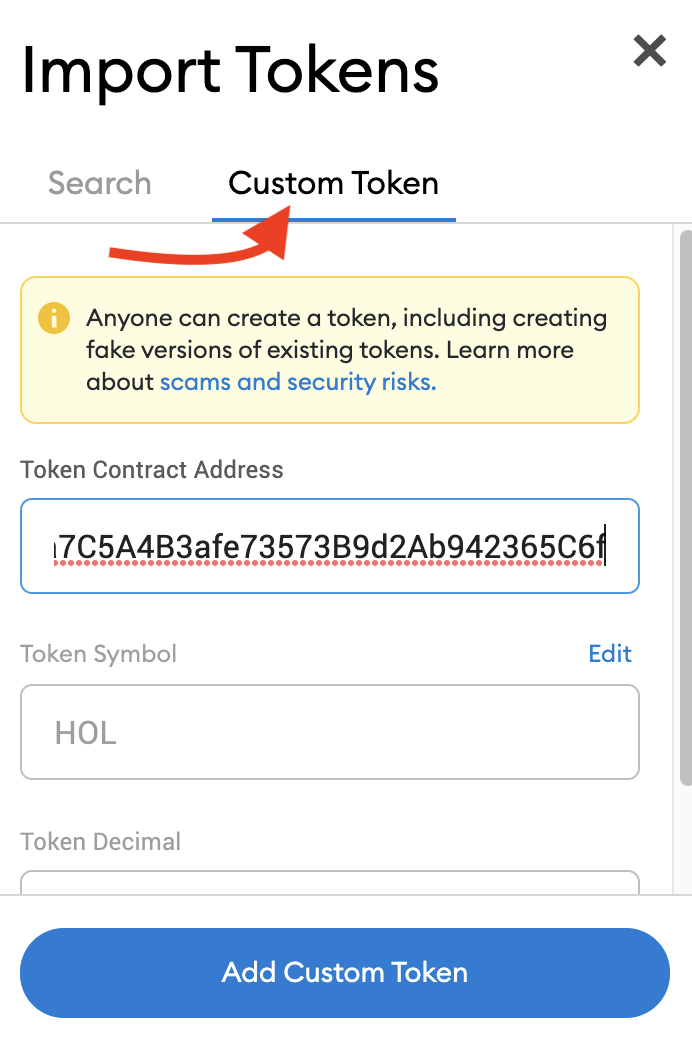692x1044 pixels.
Task: Click the blue underline beneath Custom Token
Action: click(x=333, y=219)
